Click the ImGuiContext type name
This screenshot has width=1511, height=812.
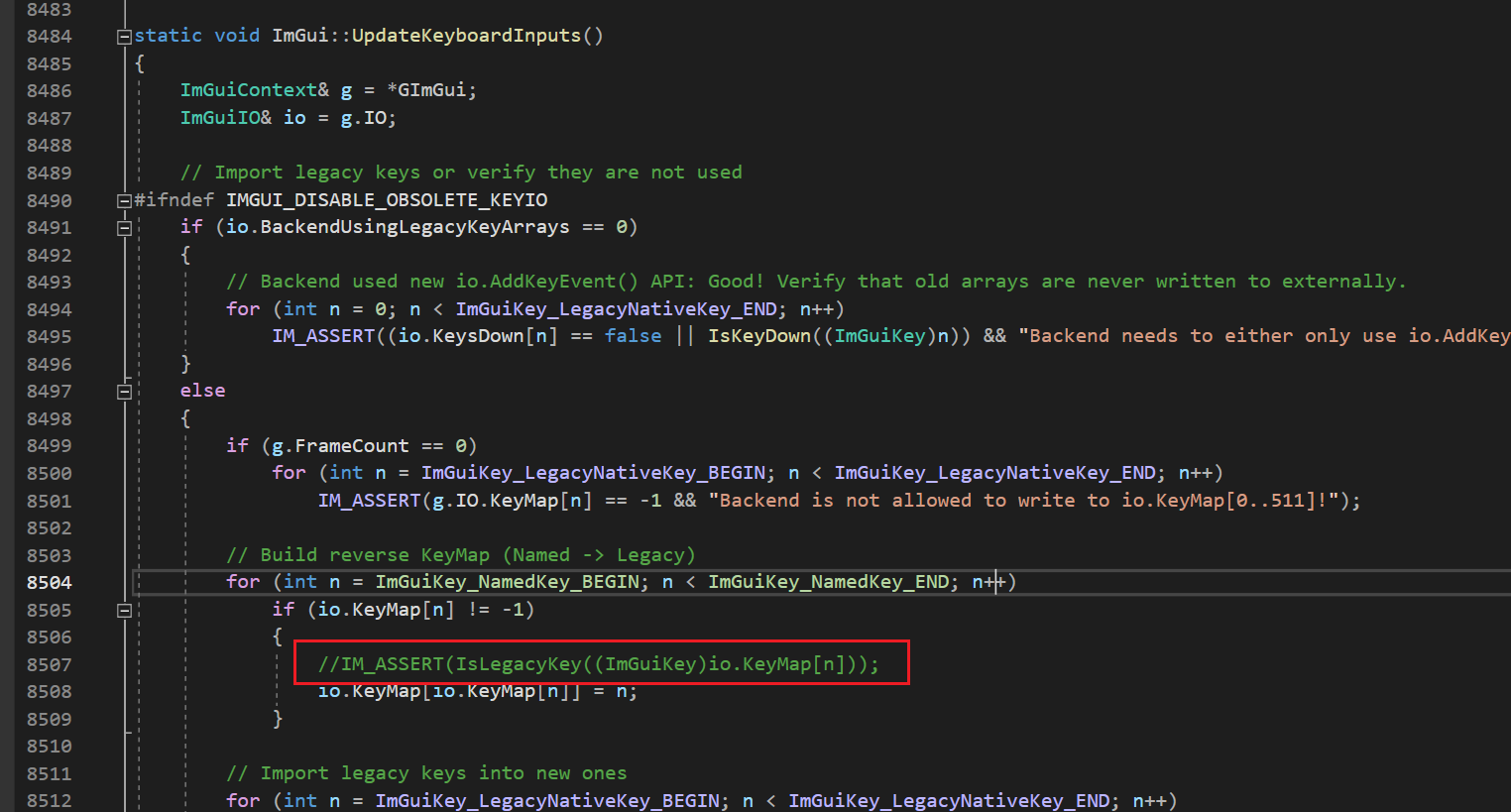pyautogui.click(x=248, y=89)
